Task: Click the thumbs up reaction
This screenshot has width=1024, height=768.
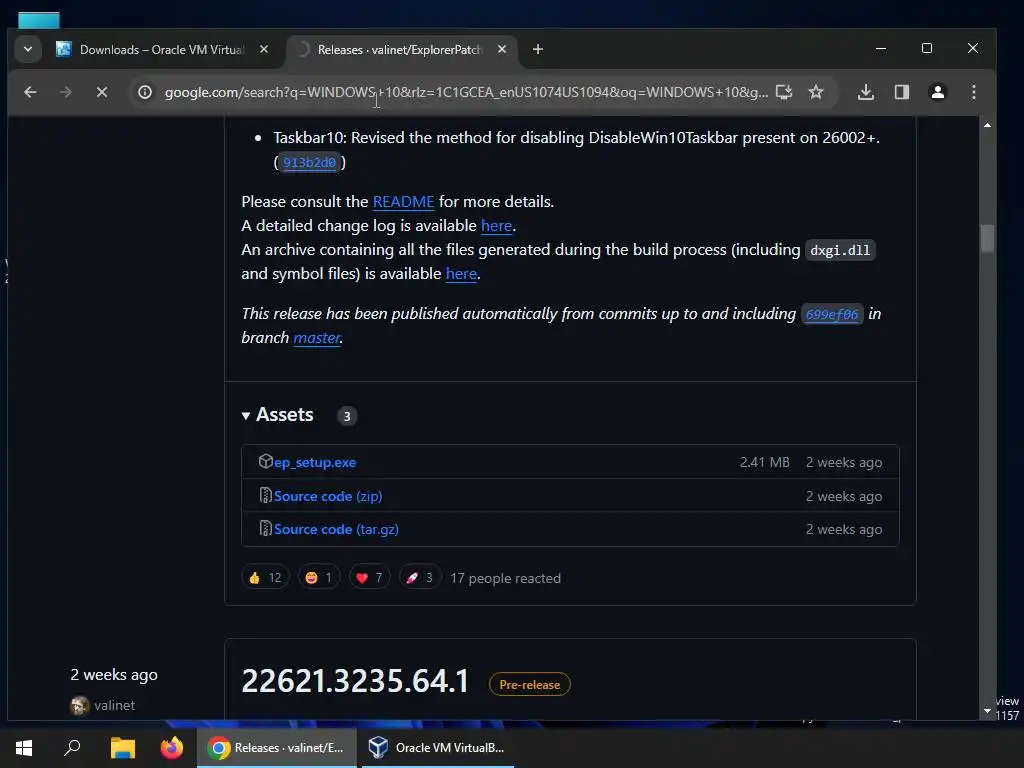Action: [265, 577]
